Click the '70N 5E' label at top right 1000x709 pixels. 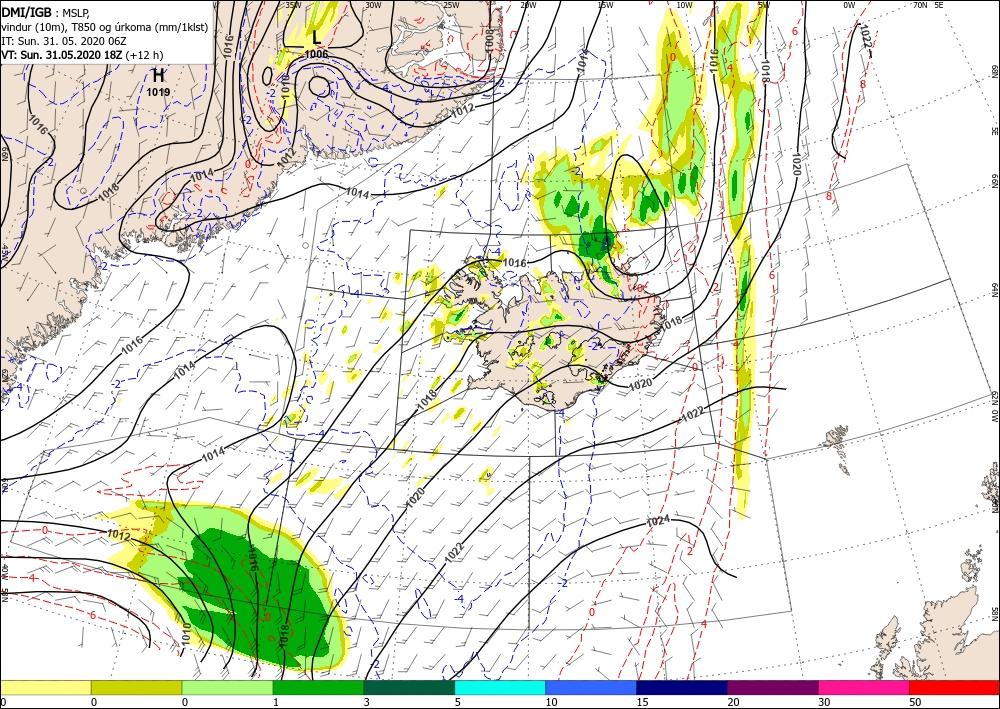(x=928, y=5)
